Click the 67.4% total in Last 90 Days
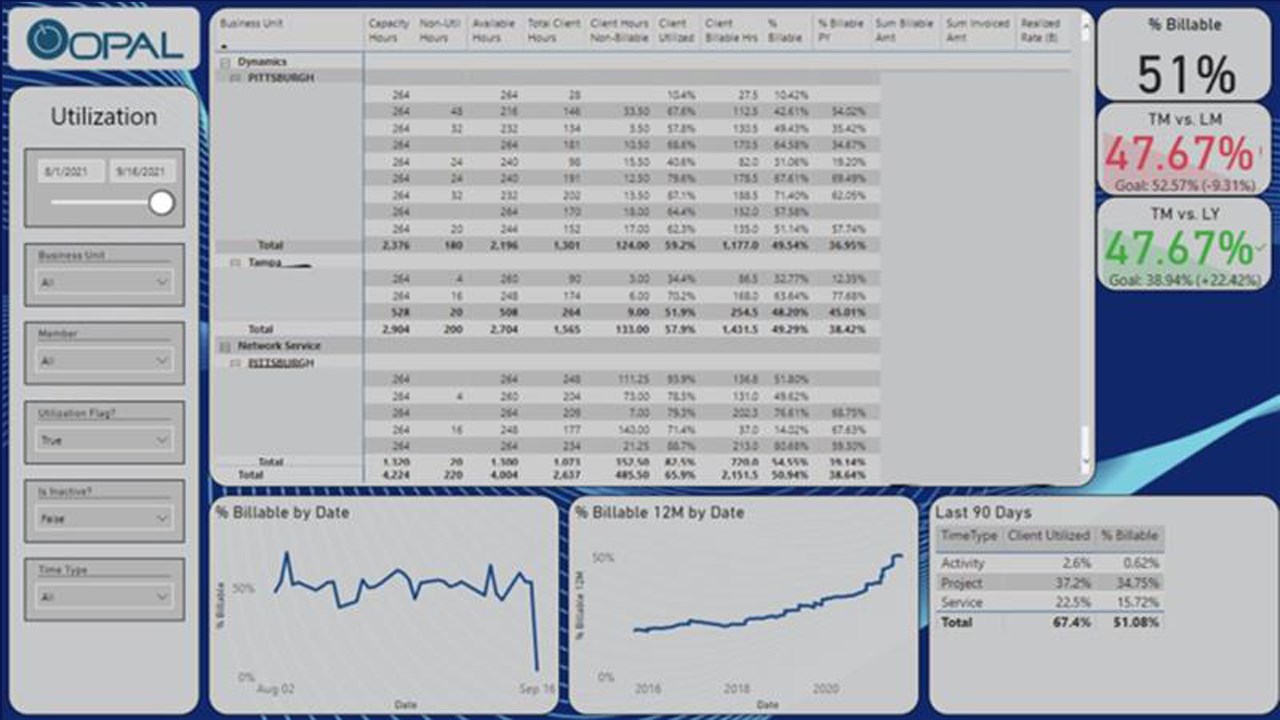Image resolution: width=1280 pixels, height=720 pixels. click(x=1074, y=622)
